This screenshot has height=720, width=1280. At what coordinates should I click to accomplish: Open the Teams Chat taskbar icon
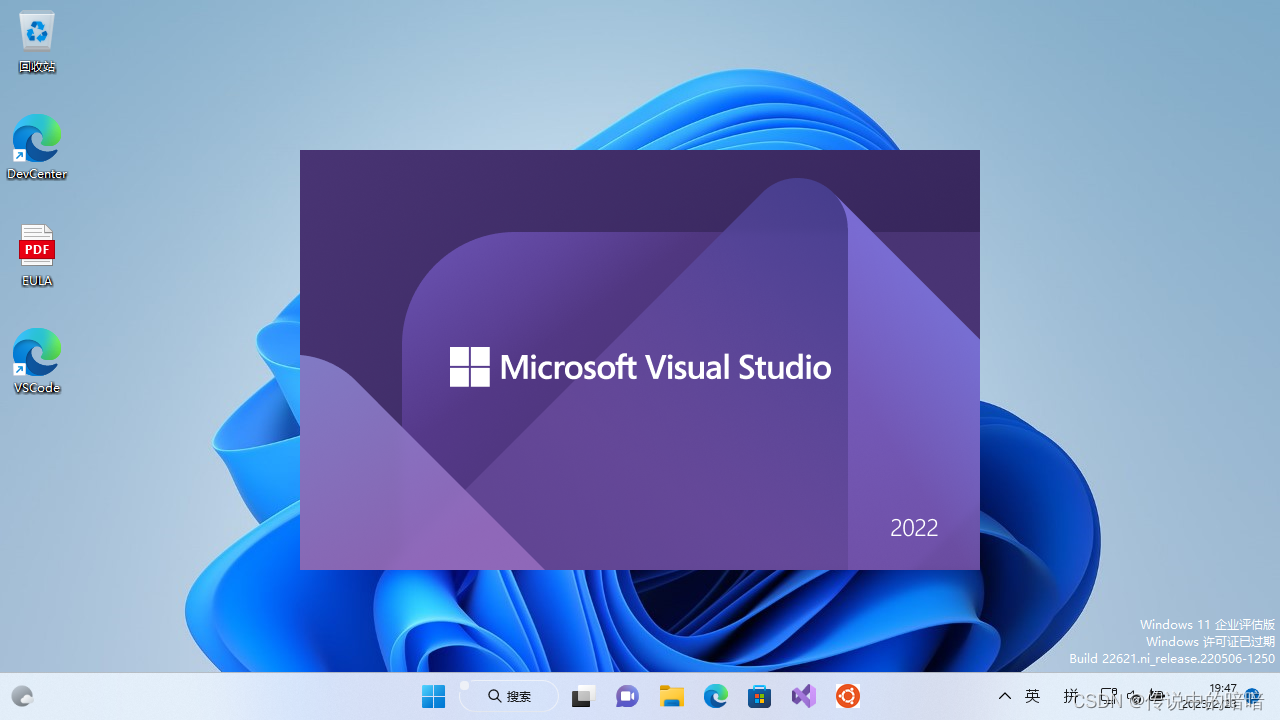(627, 696)
